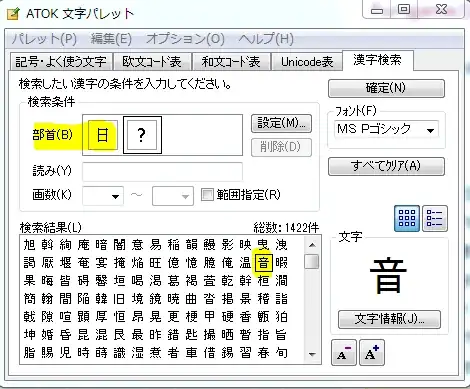Open the second stroke count range dropdown

click(173, 196)
